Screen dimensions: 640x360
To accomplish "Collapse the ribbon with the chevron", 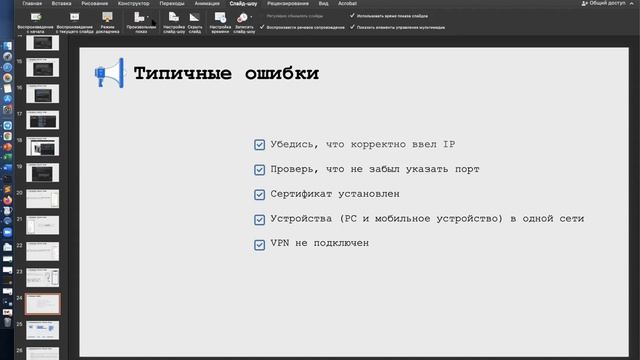I will pos(632,3).
